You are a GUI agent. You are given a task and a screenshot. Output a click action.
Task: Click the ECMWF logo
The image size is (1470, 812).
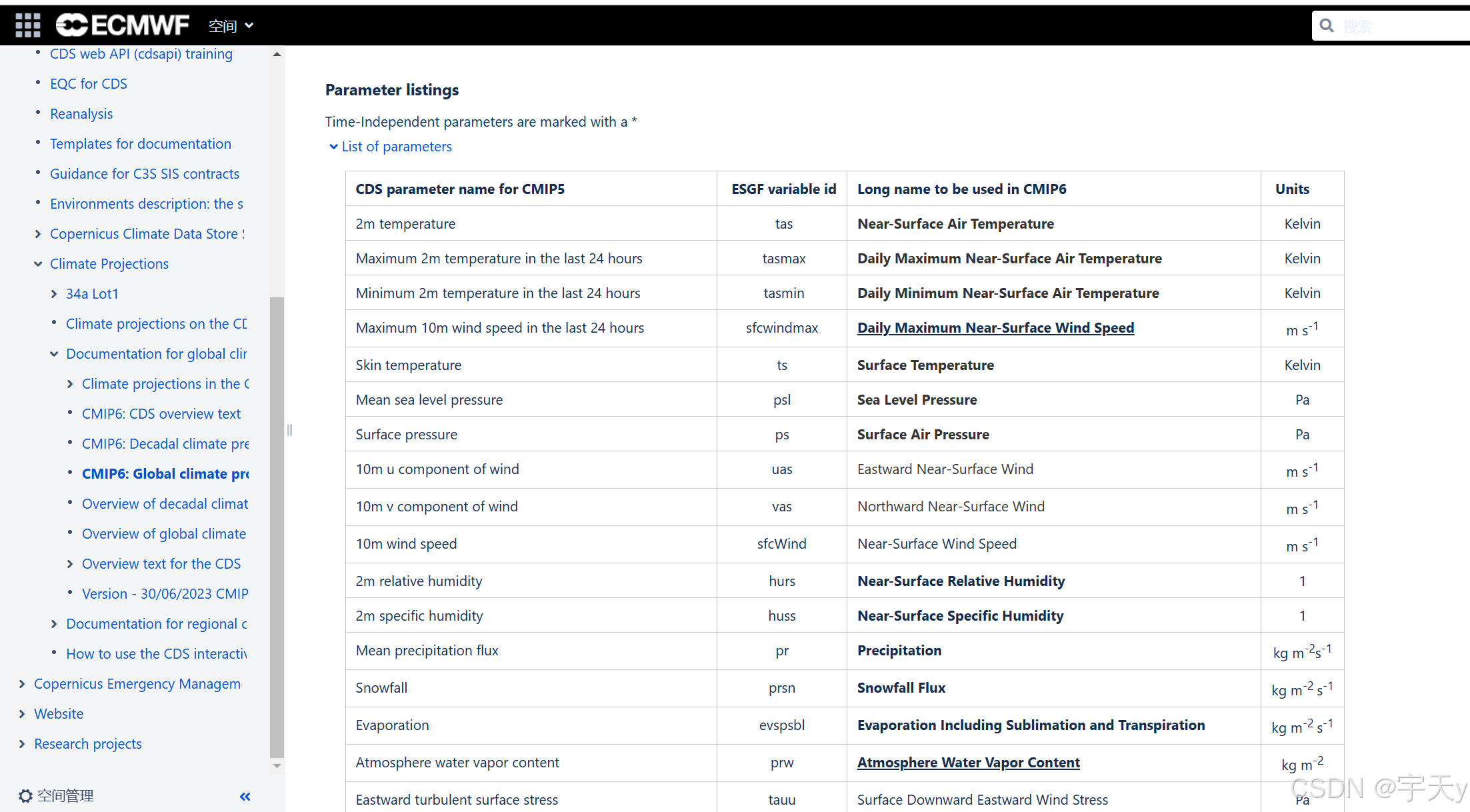pyautogui.click(x=123, y=25)
